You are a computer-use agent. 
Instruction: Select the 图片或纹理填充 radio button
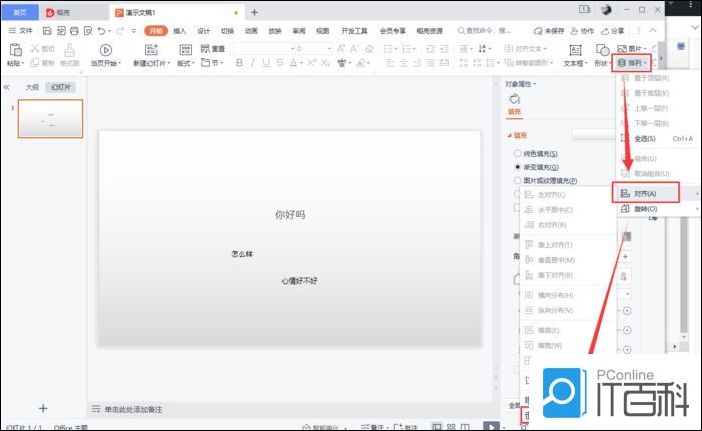(x=518, y=181)
